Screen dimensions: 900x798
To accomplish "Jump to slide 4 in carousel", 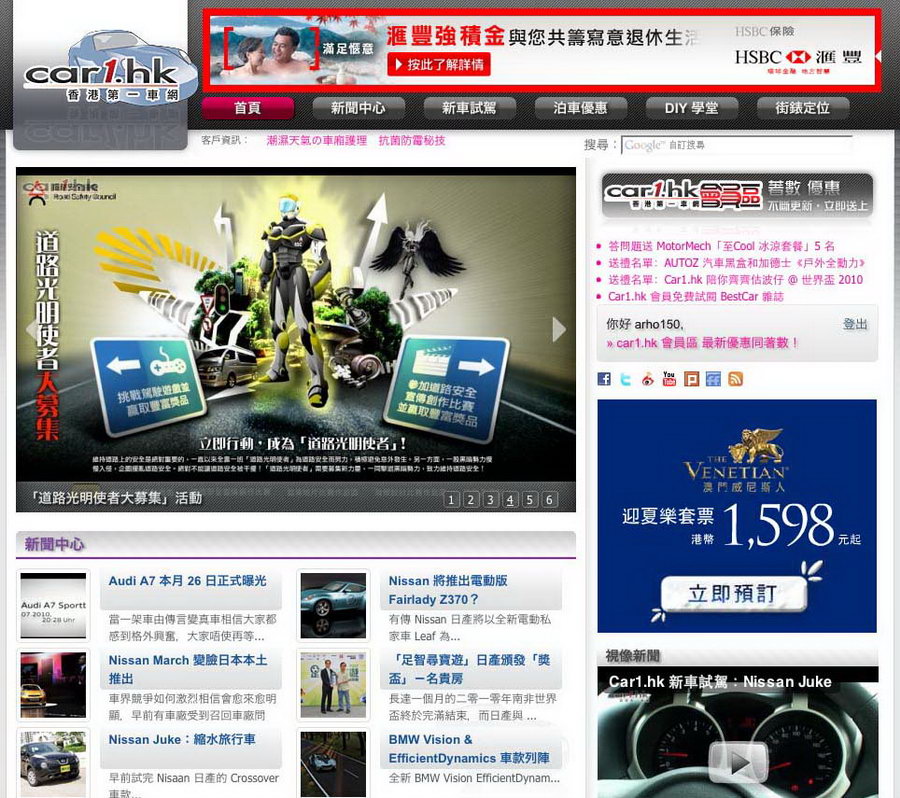I will click(510, 499).
